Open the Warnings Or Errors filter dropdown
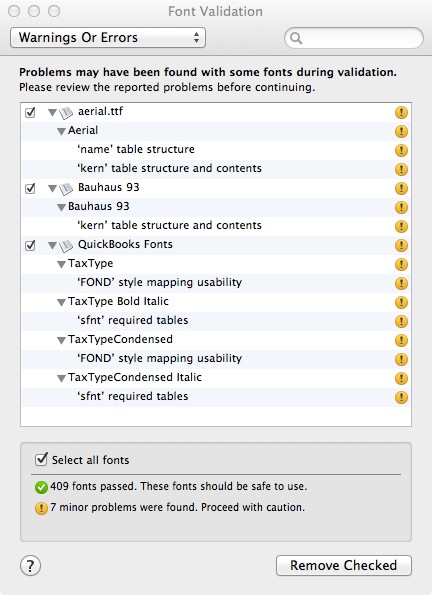The height and width of the screenshot is (595, 432). (108, 38)
